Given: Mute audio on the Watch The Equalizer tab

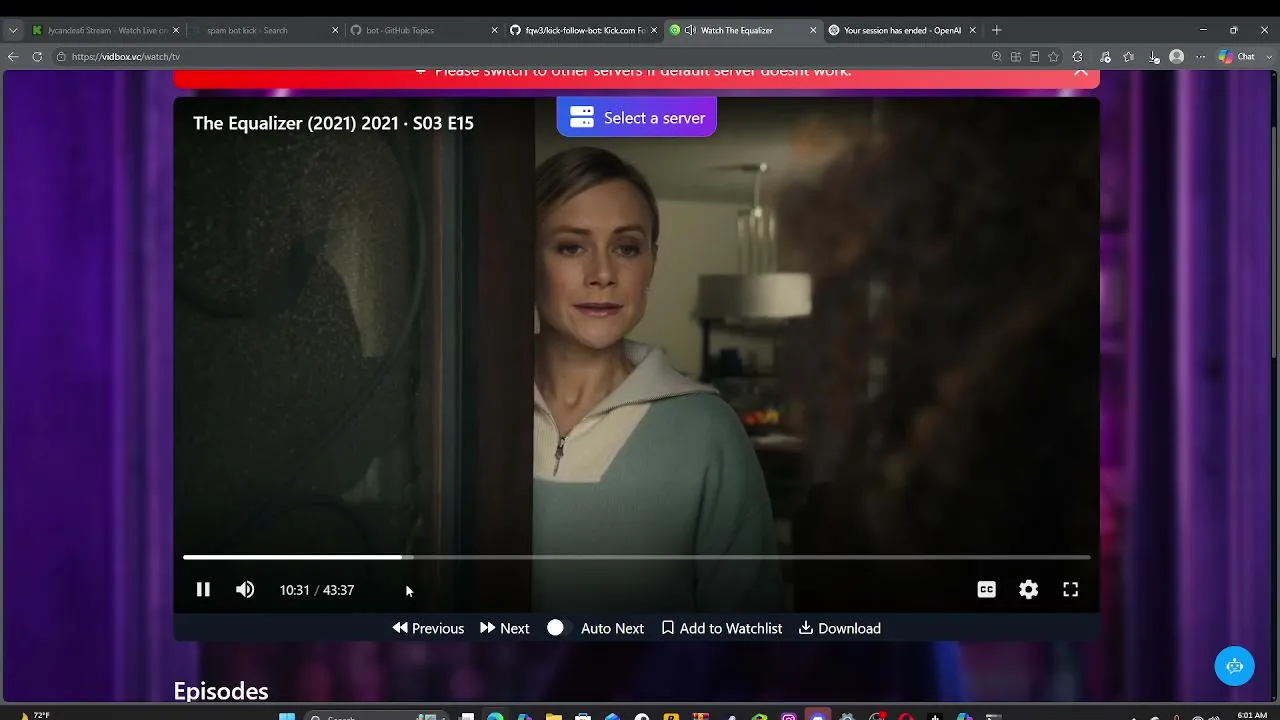Looking at the screenshot, I should pos(689,30).
